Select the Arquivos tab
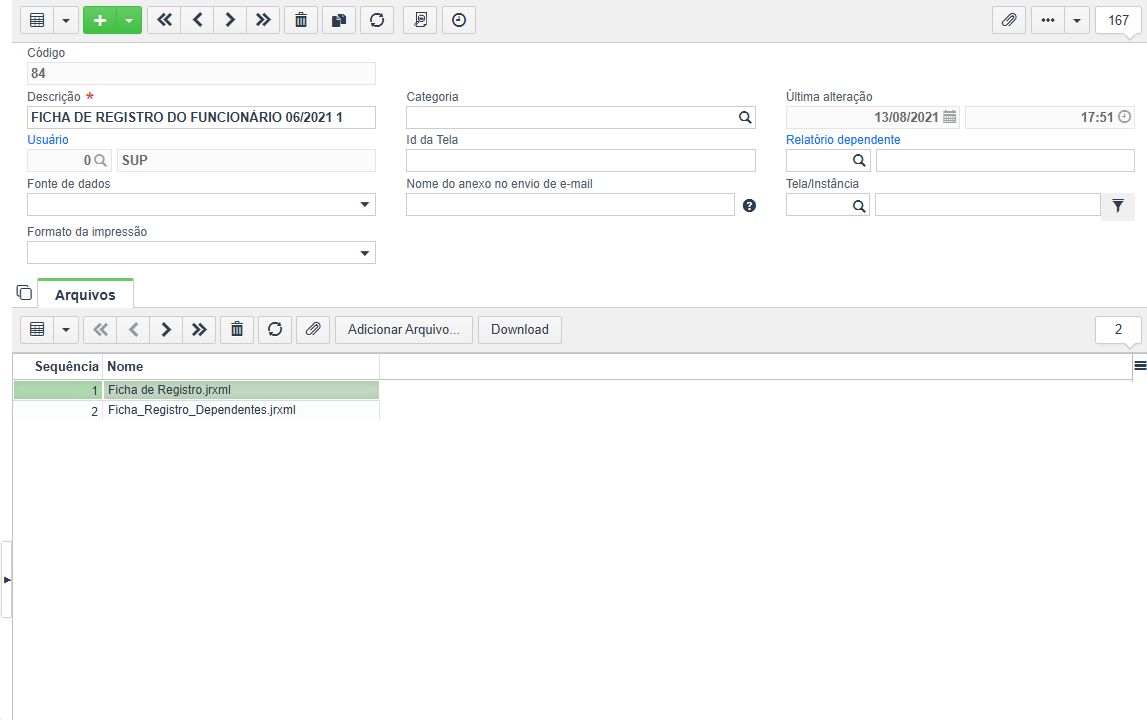The height and width of the screenshot is (720, 1147). coord(85,294)
